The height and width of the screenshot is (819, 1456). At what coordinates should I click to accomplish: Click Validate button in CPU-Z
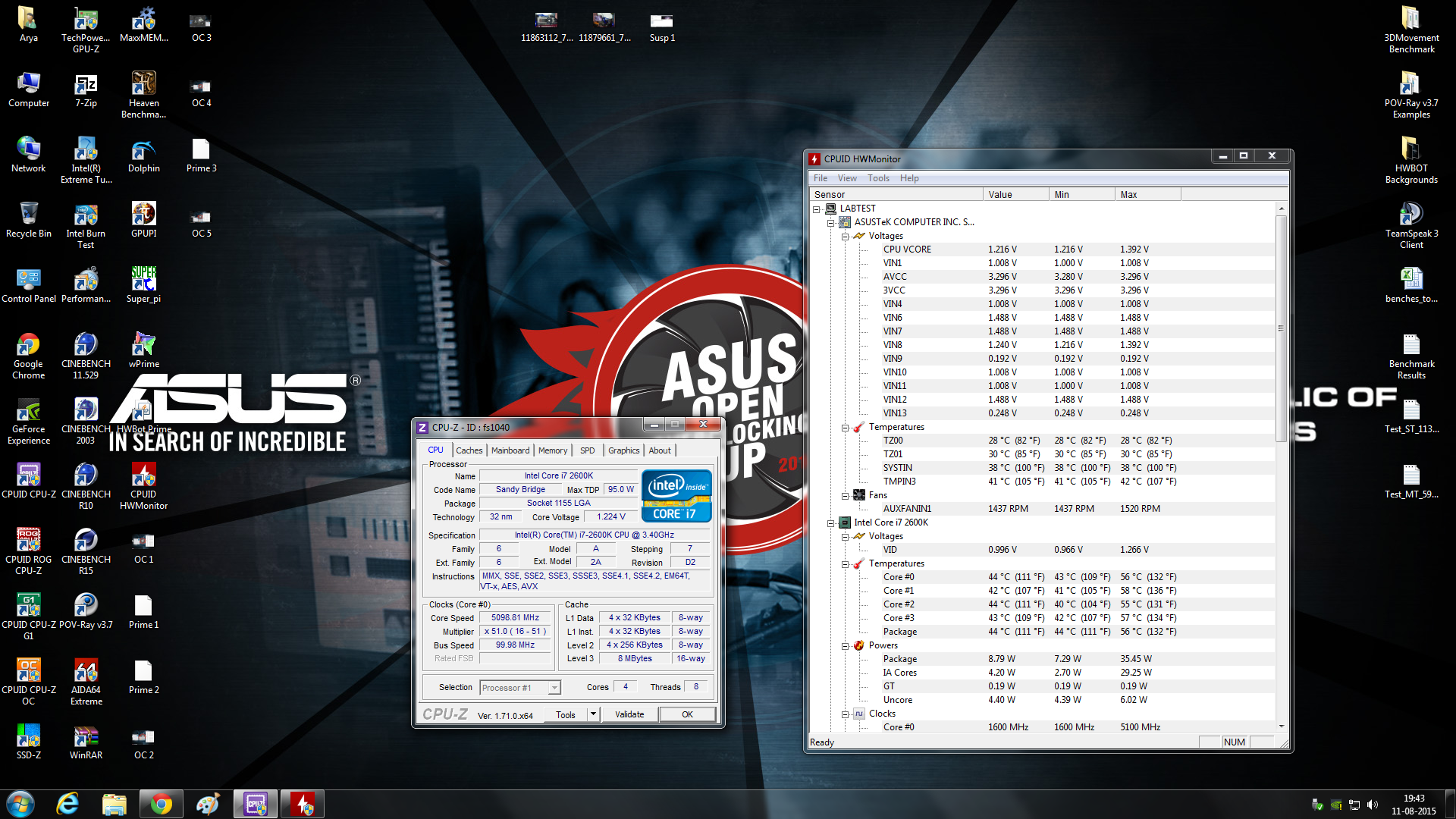coord(629,714)
